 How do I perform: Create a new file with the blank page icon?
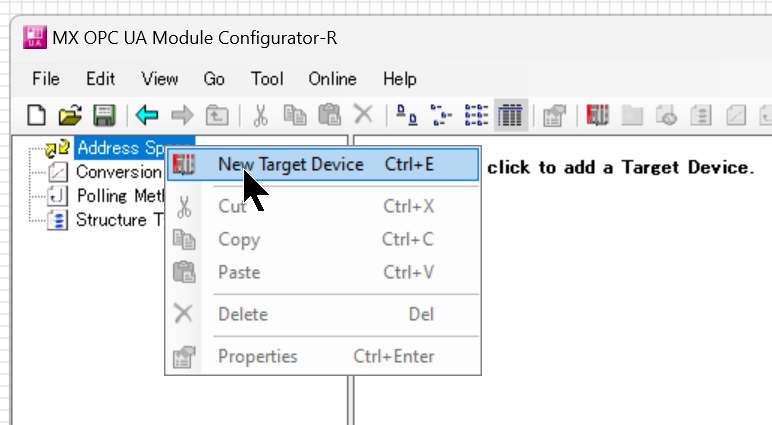click(36, 116)
